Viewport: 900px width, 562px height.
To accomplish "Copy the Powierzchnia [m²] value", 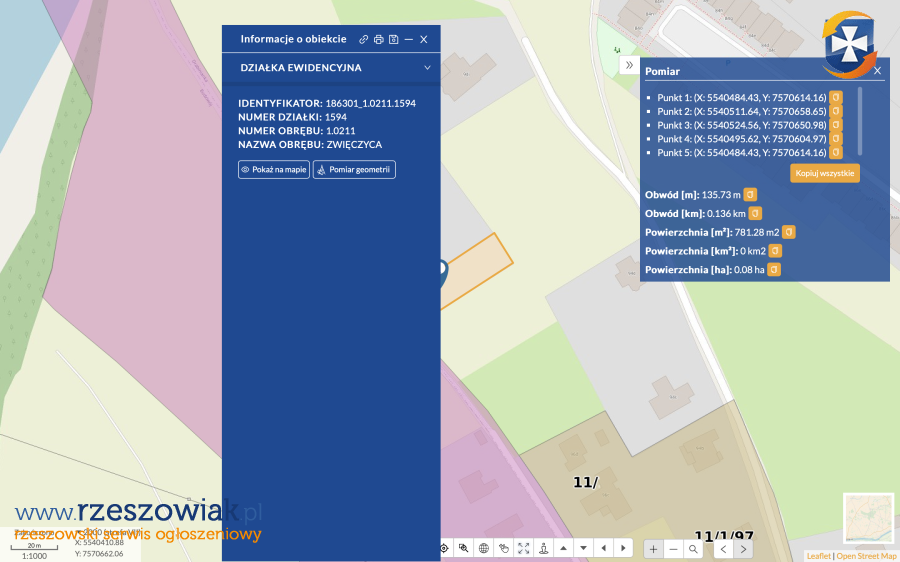I will (x=788, y=232).
